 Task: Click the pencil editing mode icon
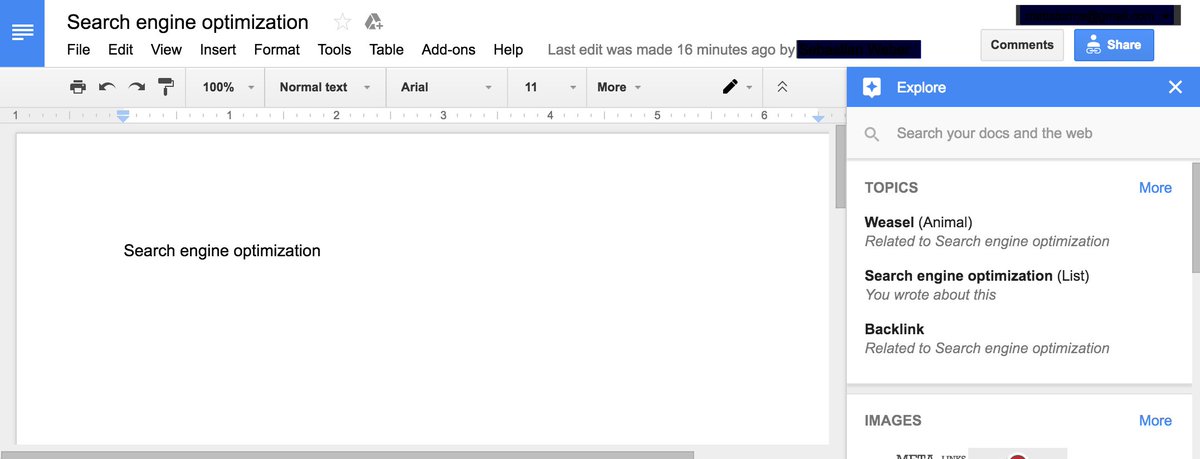click(730, 87)
